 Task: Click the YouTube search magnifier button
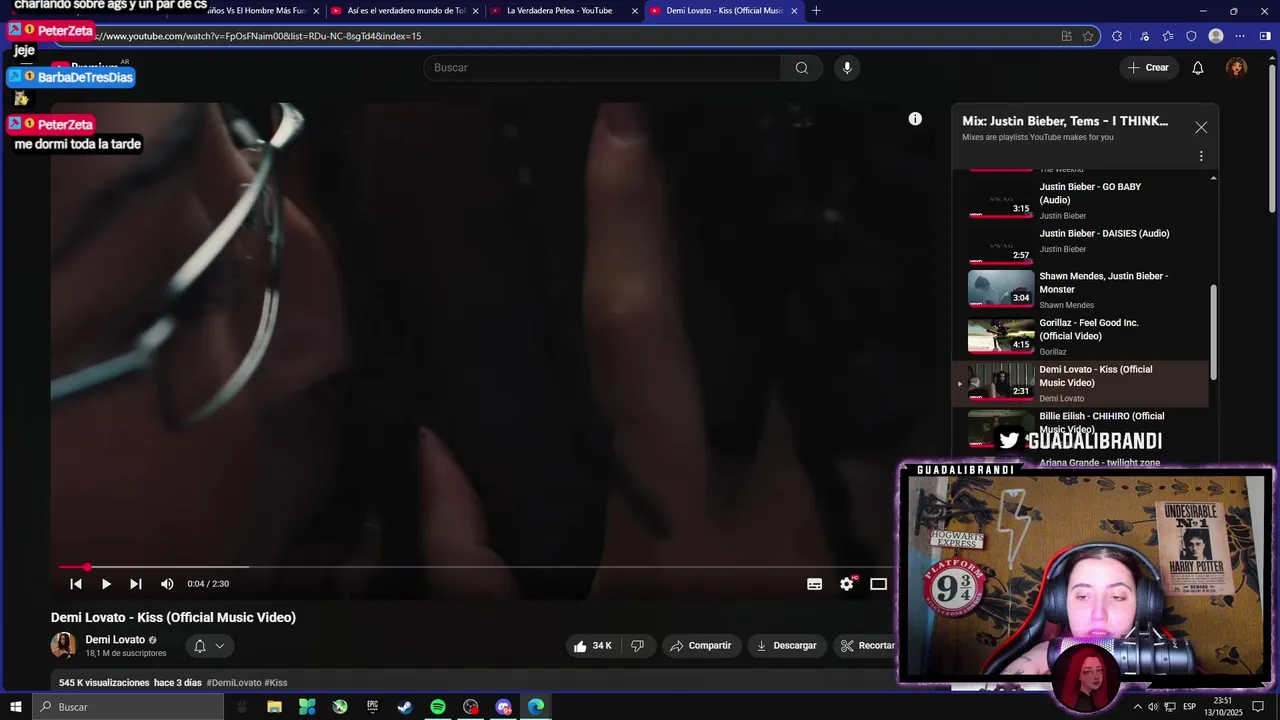coord(802,68)
